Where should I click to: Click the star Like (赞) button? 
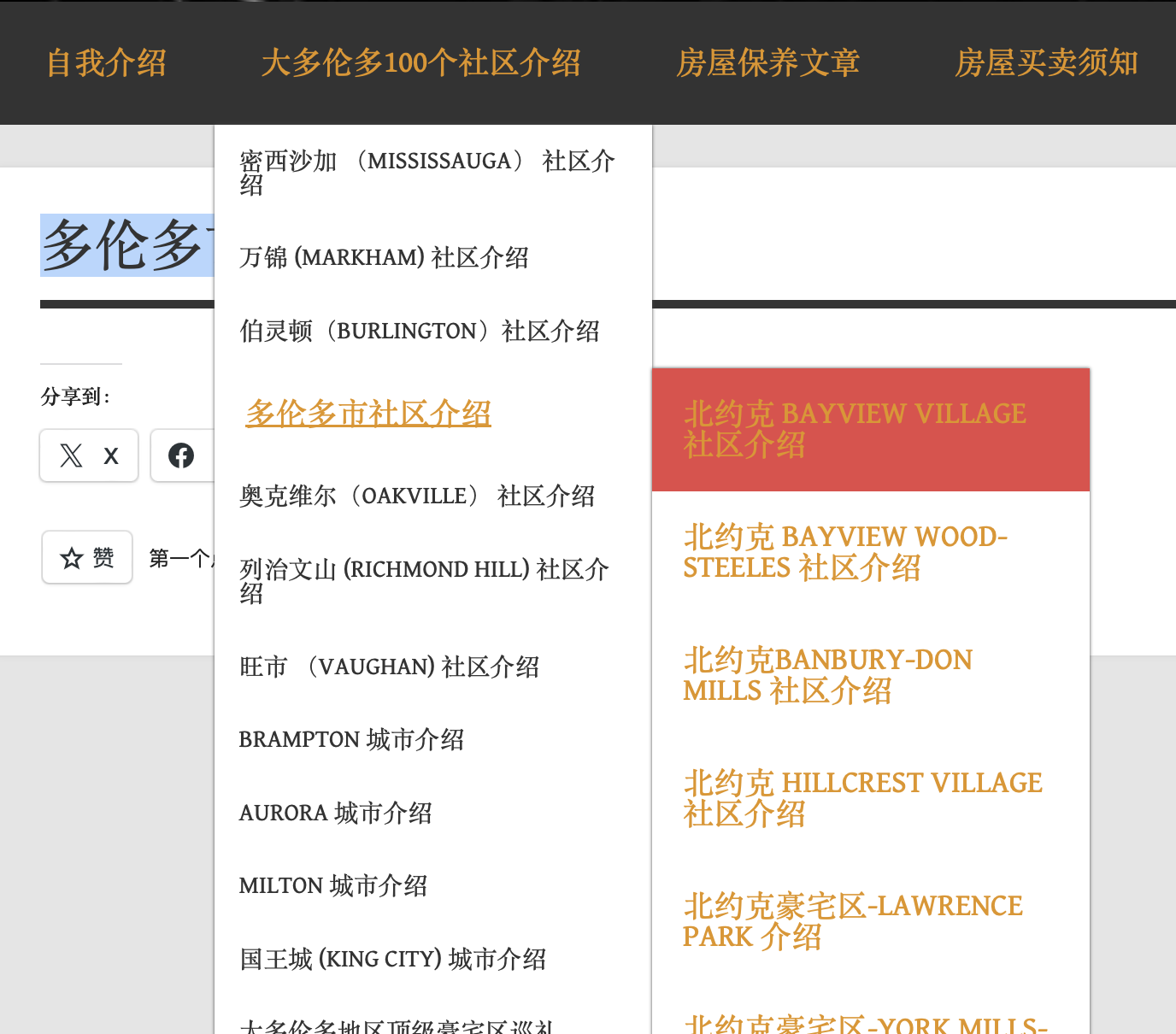(87, 557)
